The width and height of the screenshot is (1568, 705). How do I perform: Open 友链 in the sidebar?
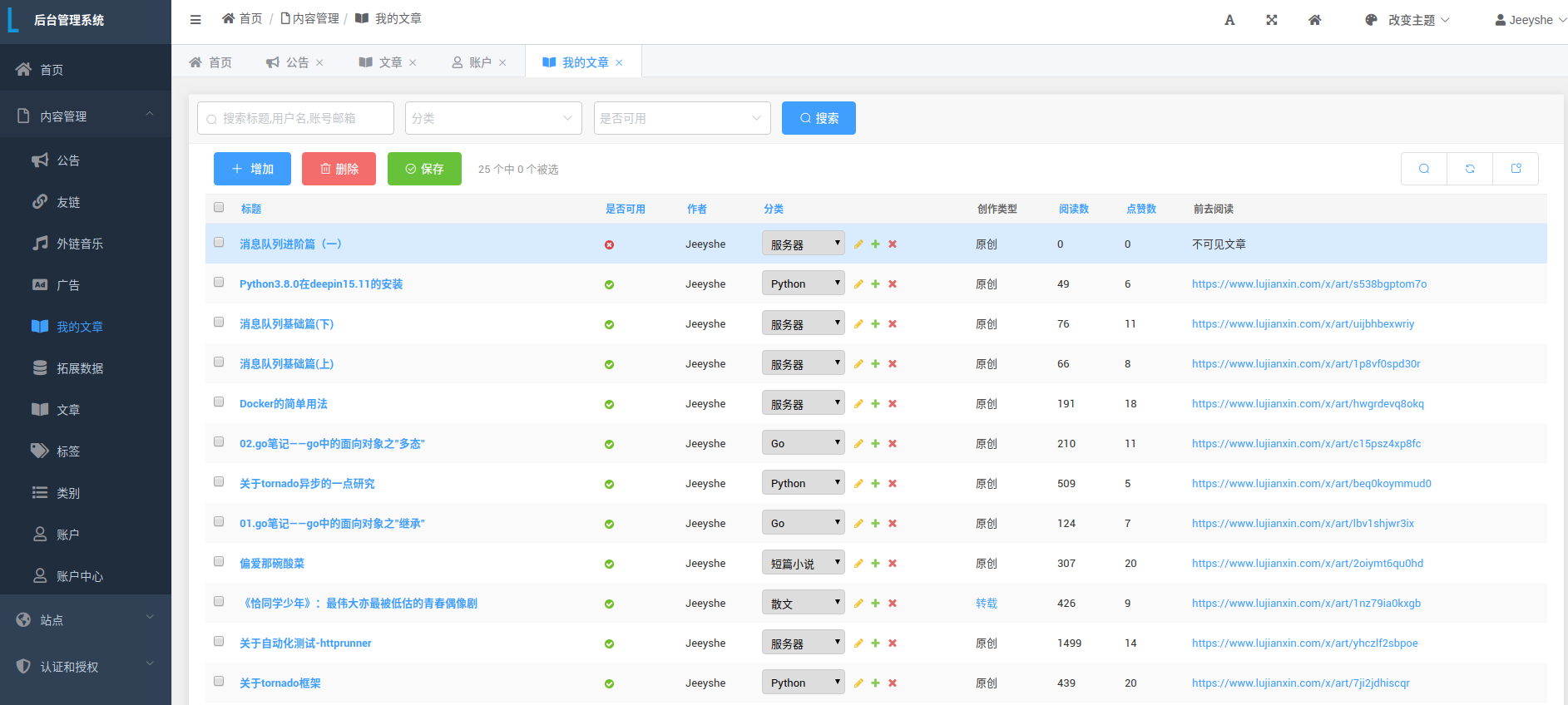pyautogui.click(x=86, y=202)
